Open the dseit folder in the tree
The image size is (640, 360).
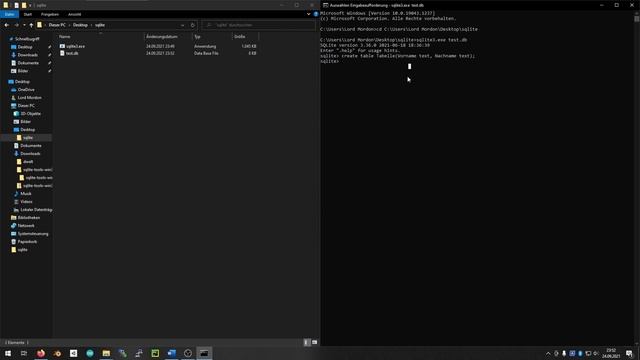click(x=28, y=162)
